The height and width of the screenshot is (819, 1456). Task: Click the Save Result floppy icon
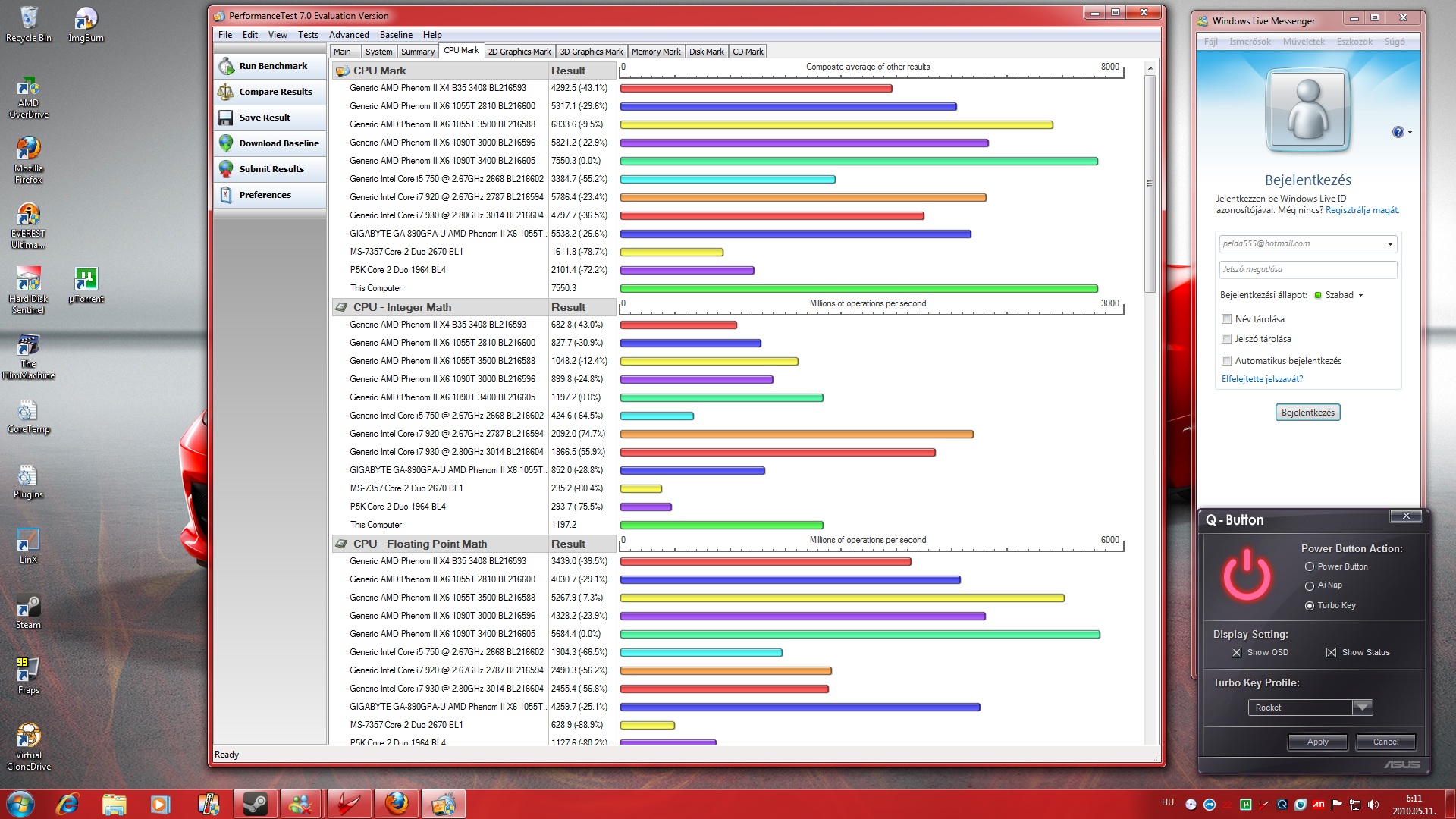click(226, 118)
